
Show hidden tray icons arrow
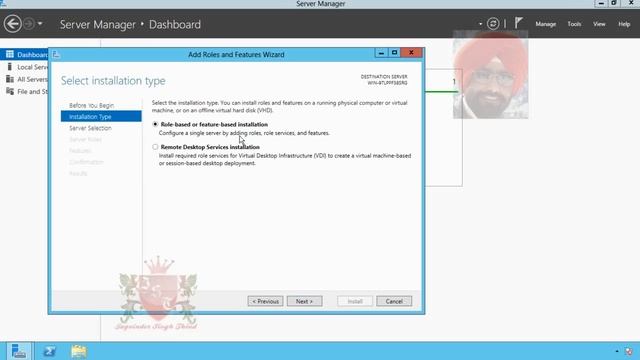[x=617, y=351]
